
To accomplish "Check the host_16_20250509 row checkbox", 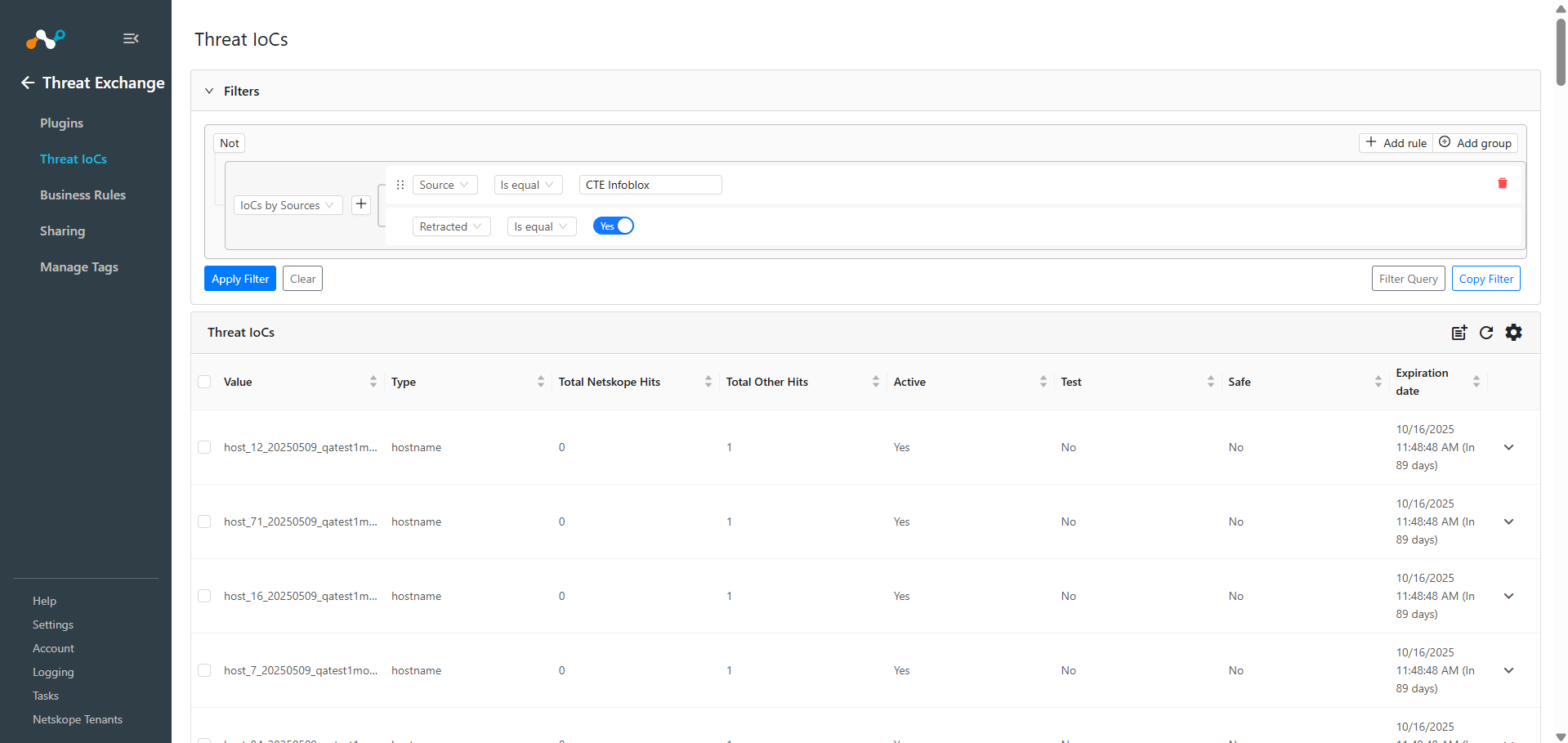I will 204,596.
